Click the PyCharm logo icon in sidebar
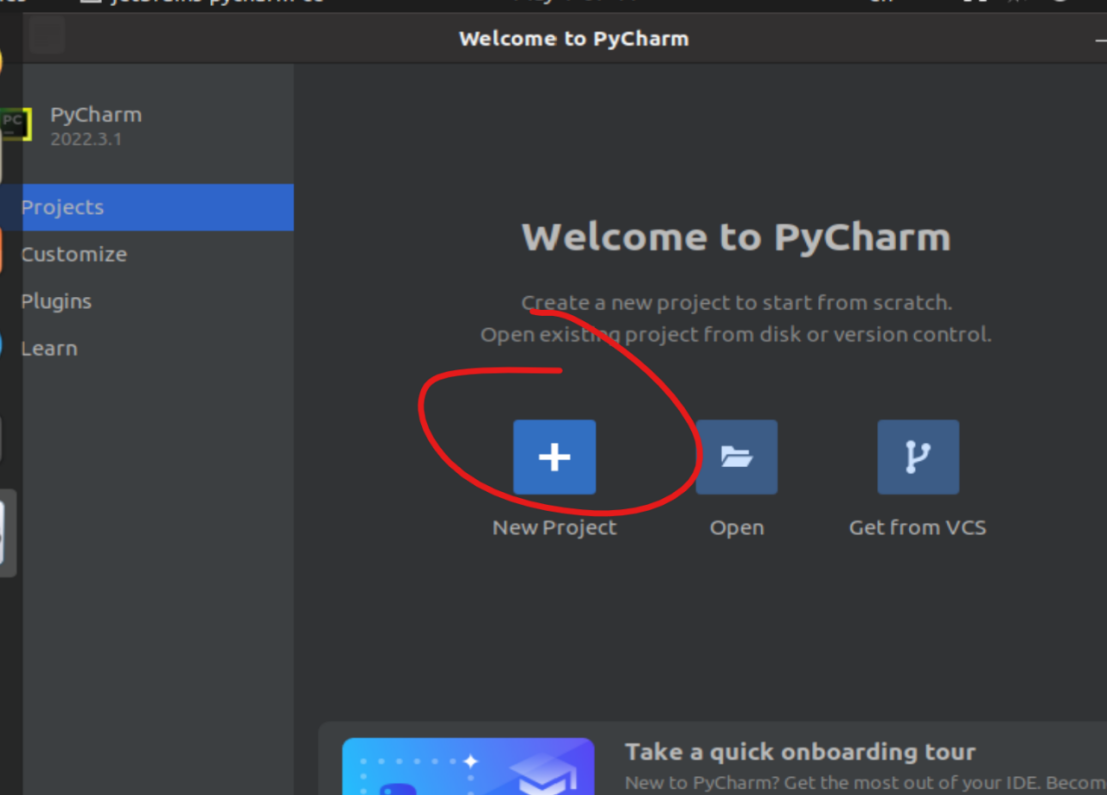The width and height of the screenshot is (1107, 796). pyautogui.click(x=16, y=124)
